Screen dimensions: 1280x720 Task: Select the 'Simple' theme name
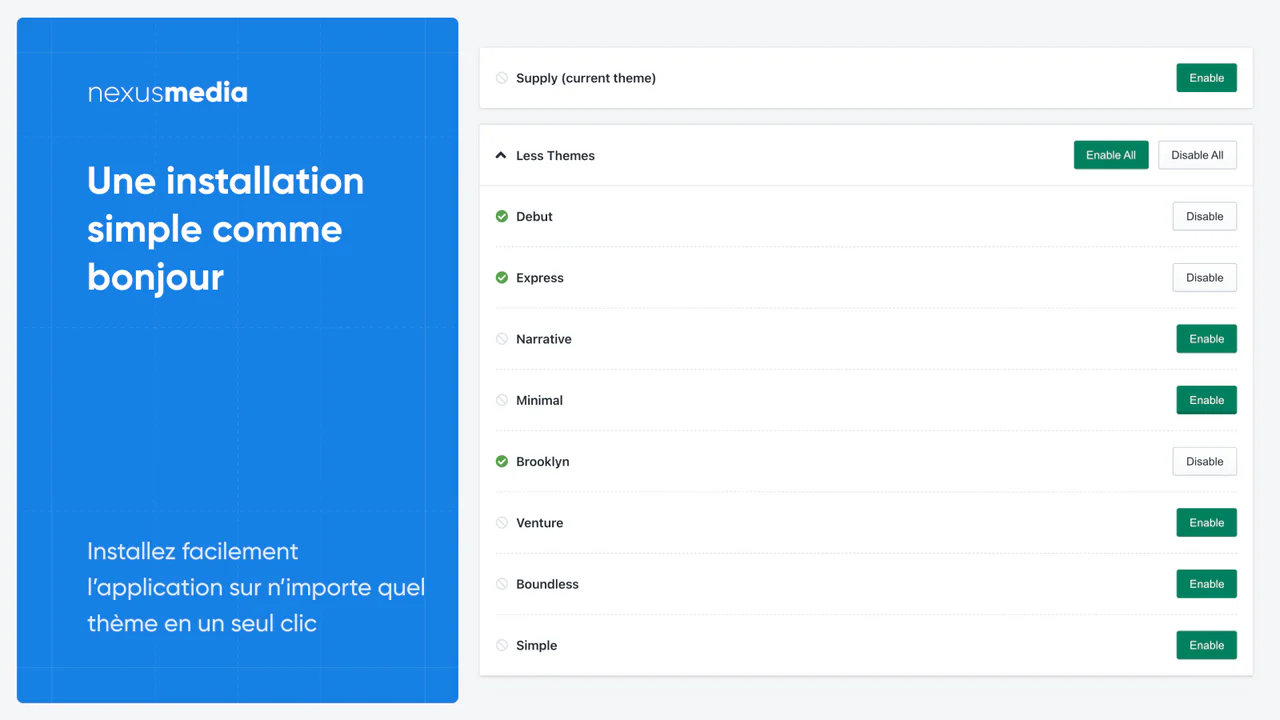pos(537,645)
